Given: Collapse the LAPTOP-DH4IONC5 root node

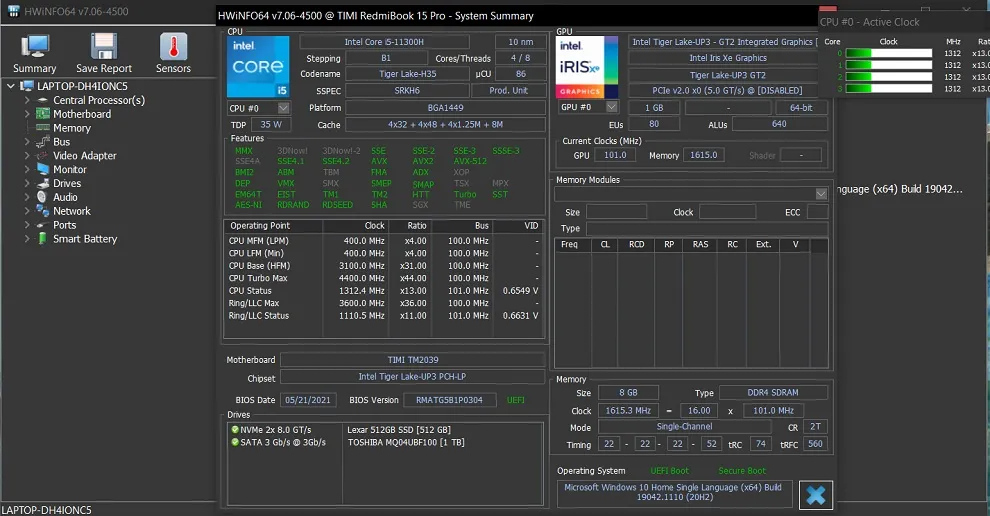Looking at the screenshot, I should [11, 86].
